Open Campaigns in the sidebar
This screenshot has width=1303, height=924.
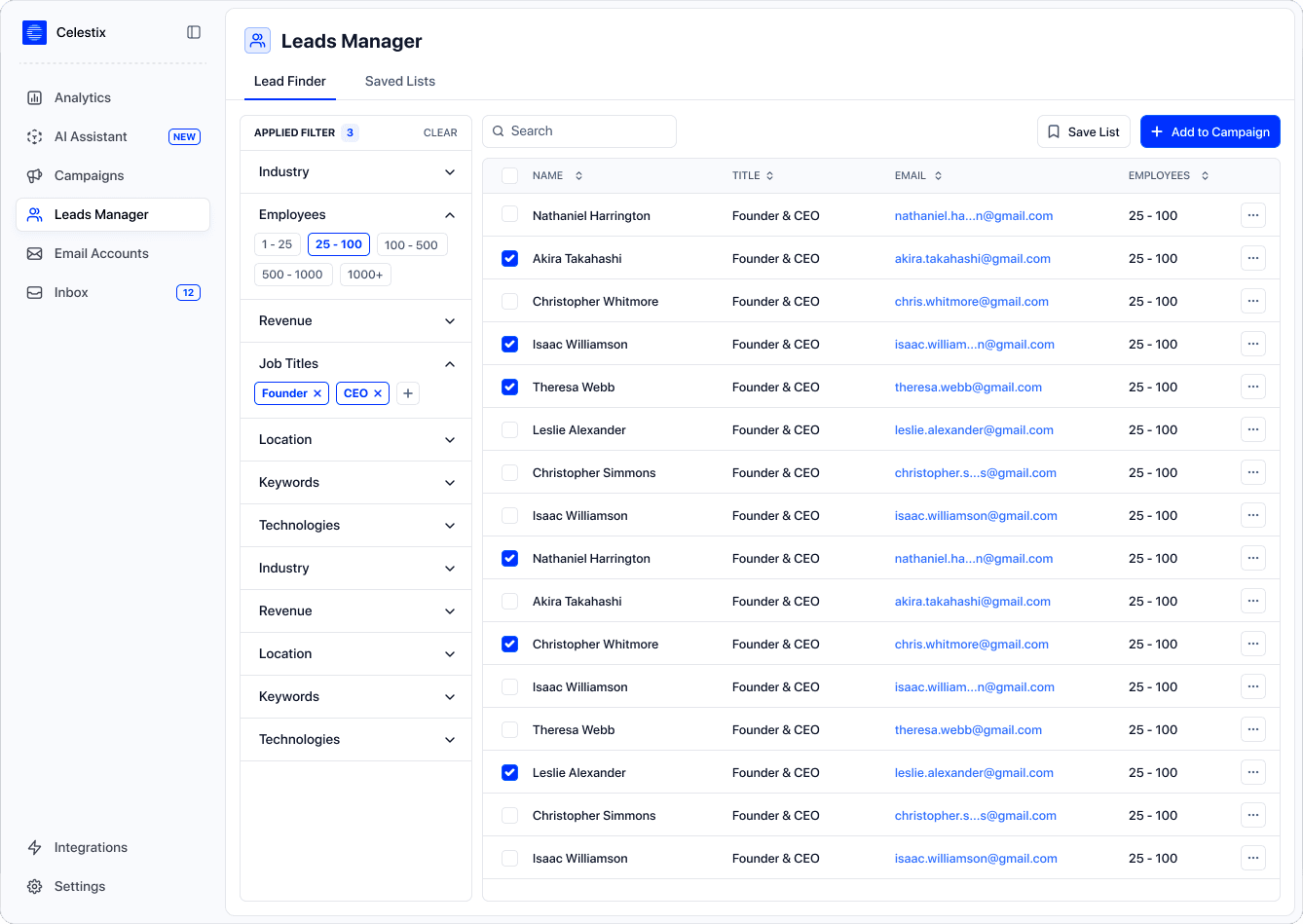(x=113, y=175)
